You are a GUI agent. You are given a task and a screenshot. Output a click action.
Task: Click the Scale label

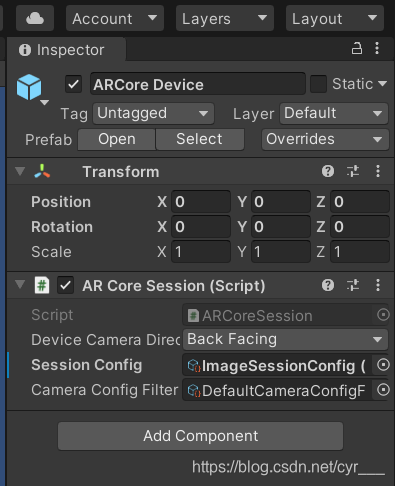point(51,252)
